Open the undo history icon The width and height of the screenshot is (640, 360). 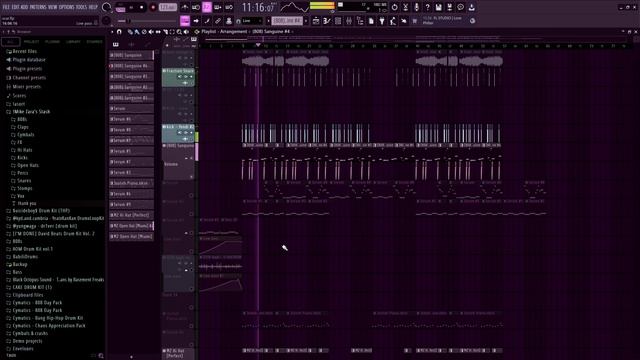[x=394, y=7]
